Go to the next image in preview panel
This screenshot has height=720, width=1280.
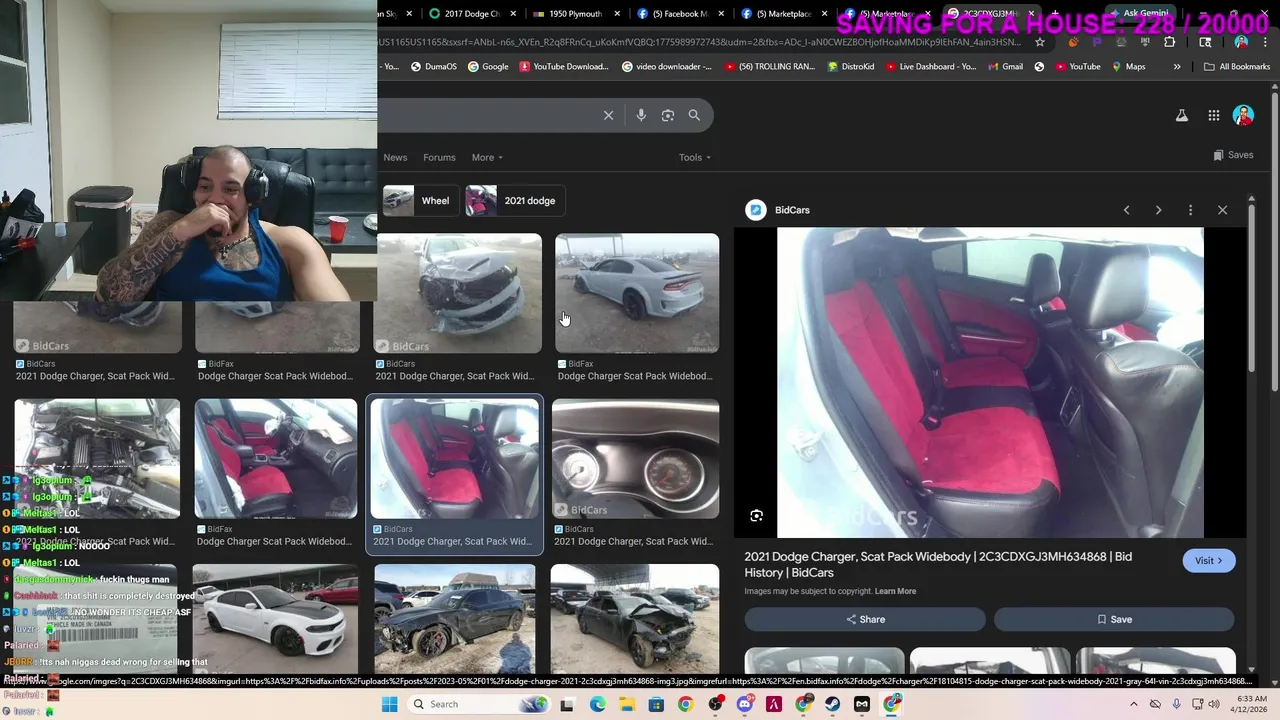[x=1158, y=210]
